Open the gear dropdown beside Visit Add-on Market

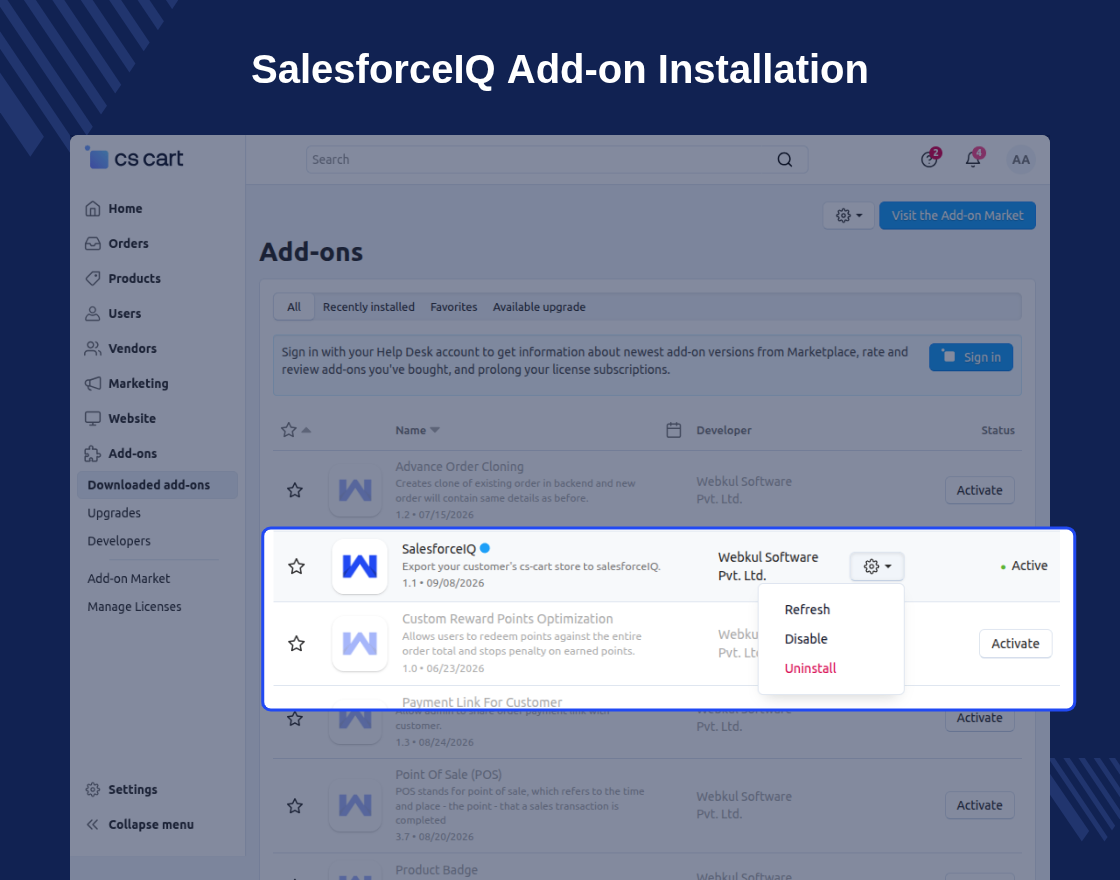tap(849, 216)
